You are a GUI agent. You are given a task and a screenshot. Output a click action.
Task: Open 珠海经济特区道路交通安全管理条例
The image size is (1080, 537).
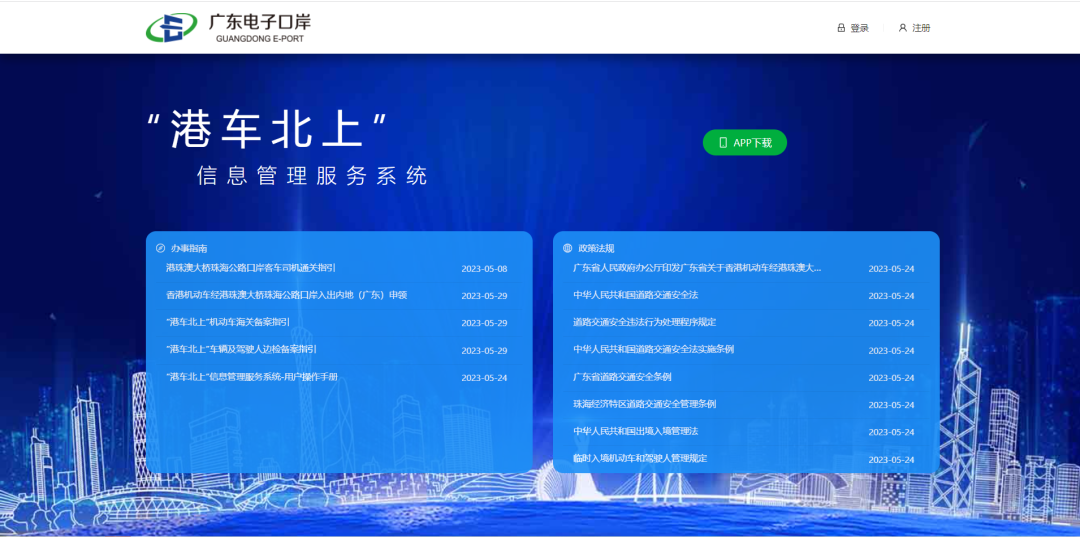coord(645,404)
